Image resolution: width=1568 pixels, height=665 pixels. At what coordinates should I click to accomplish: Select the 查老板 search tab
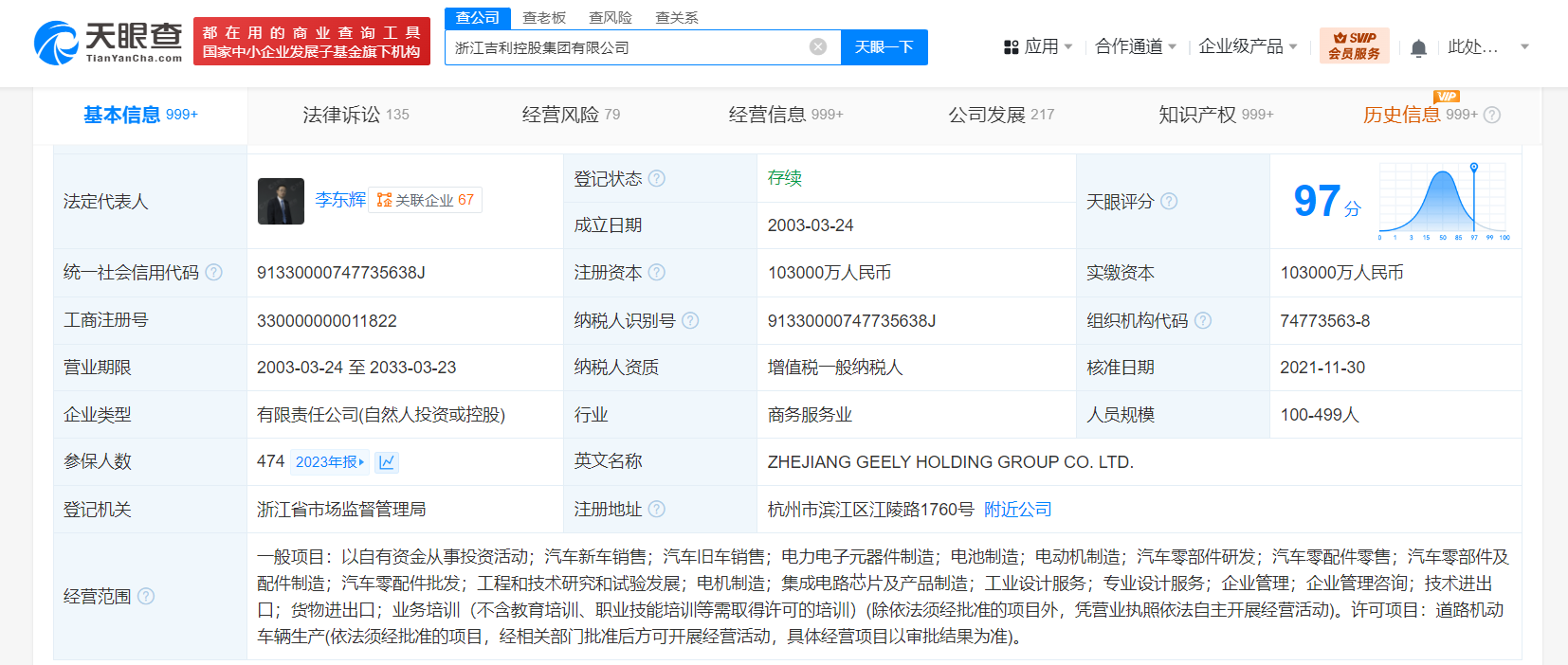click(544, 18)
